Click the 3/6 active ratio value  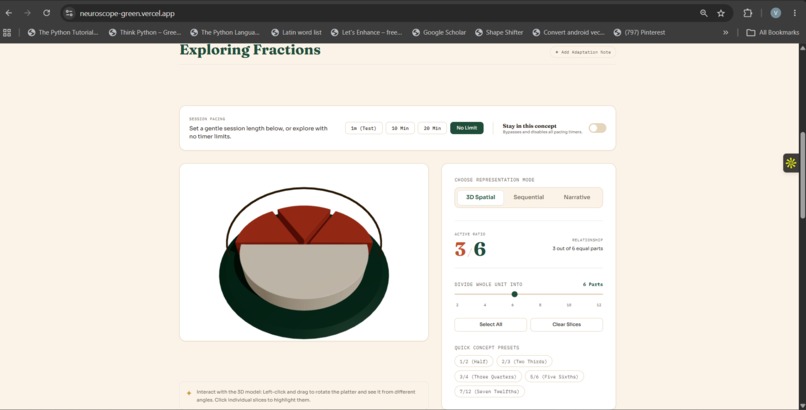pyautogui.click(x=470, y=249)
